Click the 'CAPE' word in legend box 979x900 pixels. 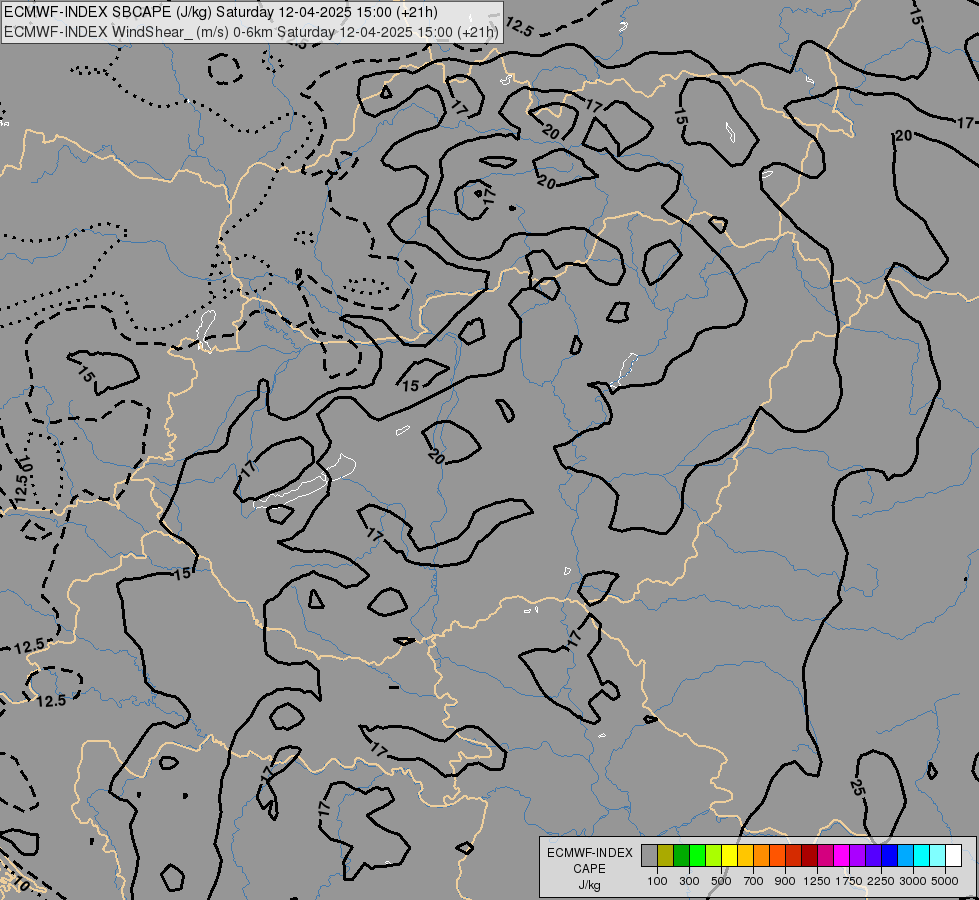(589, 869)
